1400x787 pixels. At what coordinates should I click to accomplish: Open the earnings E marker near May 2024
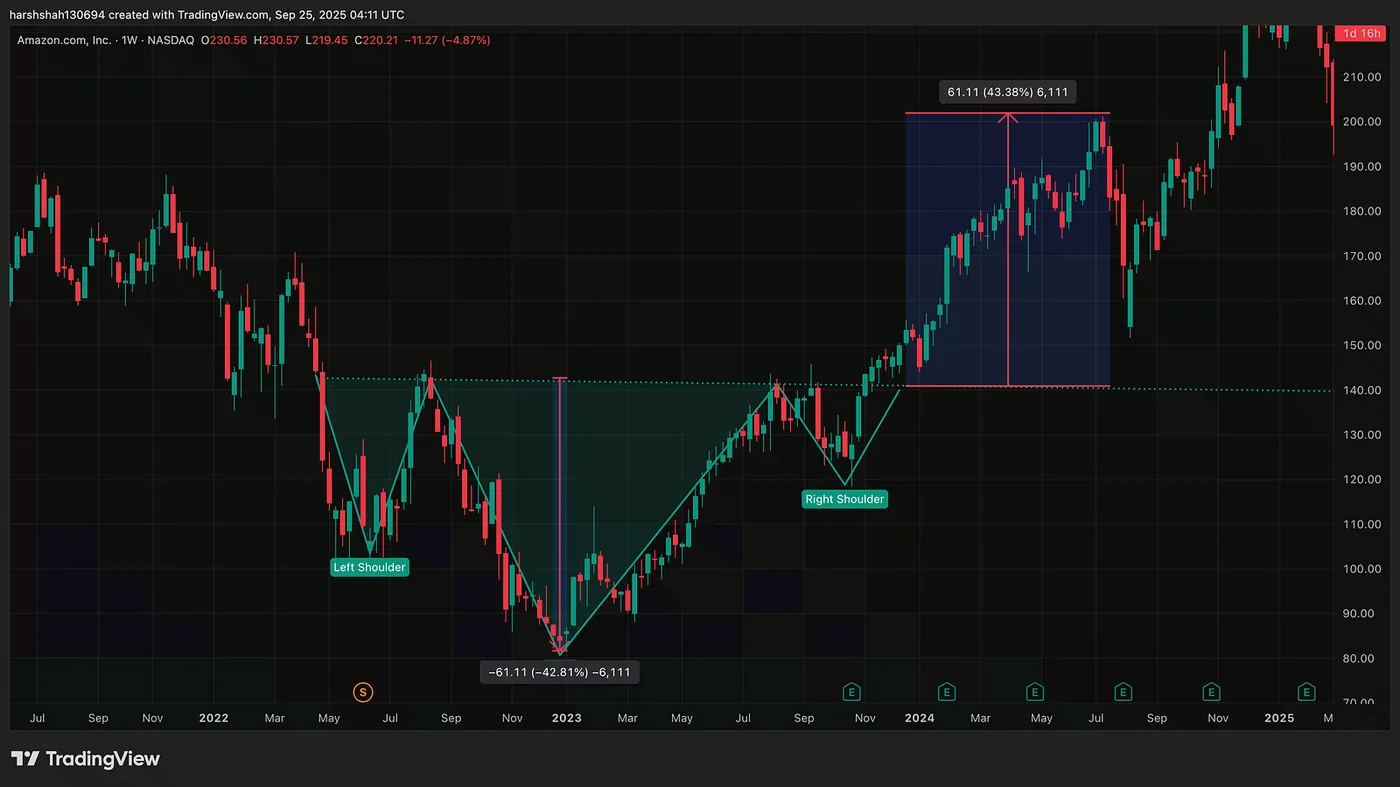click(x=1035, y=691)
